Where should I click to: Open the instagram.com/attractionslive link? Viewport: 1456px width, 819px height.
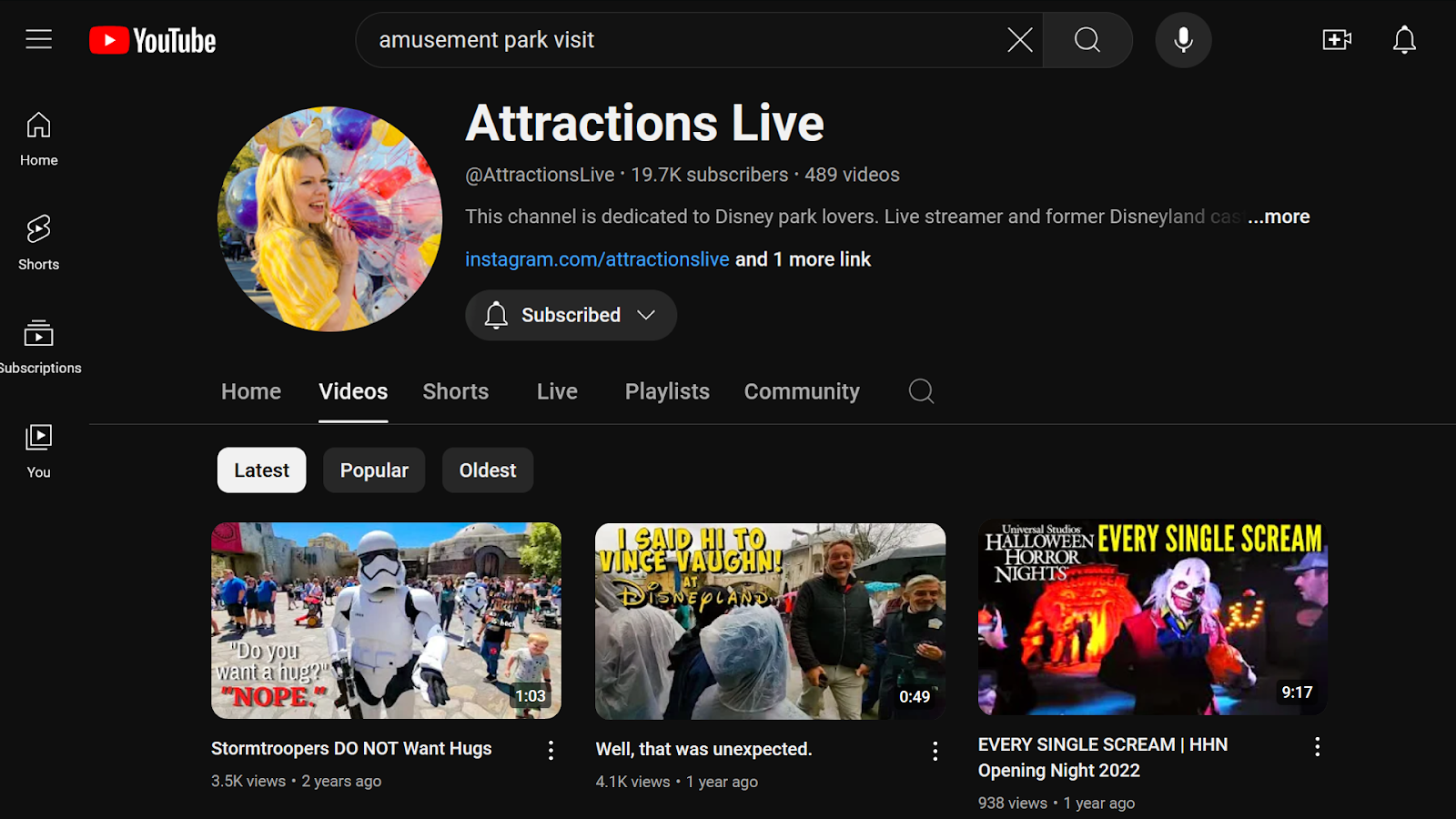pyautogui.click(x=597, y=259)
